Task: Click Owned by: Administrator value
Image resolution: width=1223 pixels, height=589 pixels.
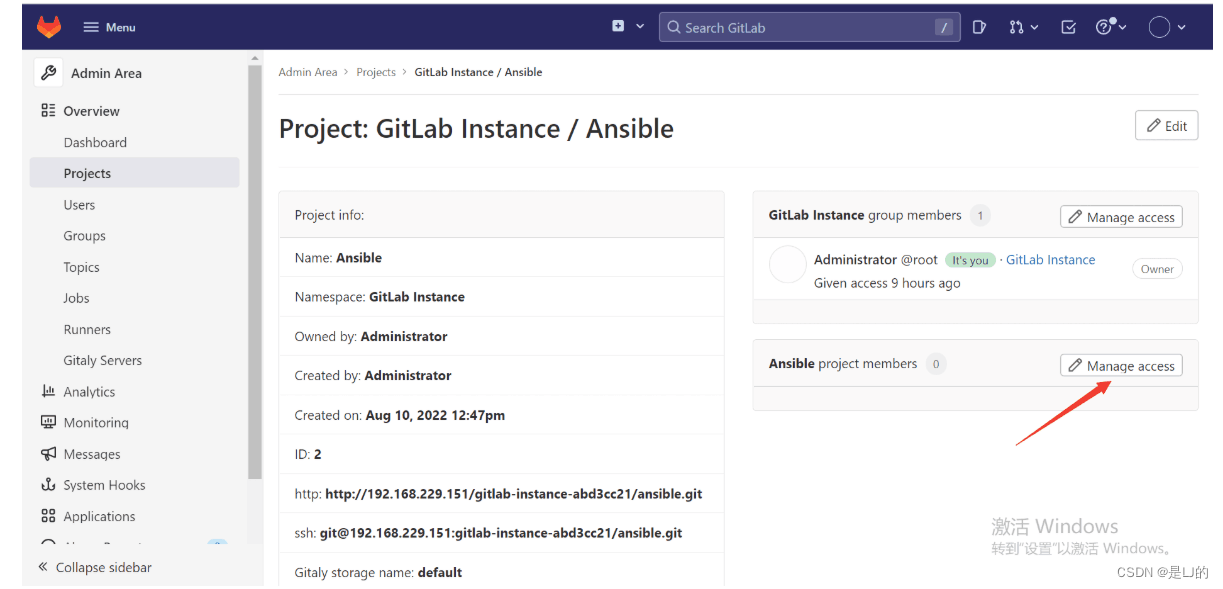Action: 404,336
